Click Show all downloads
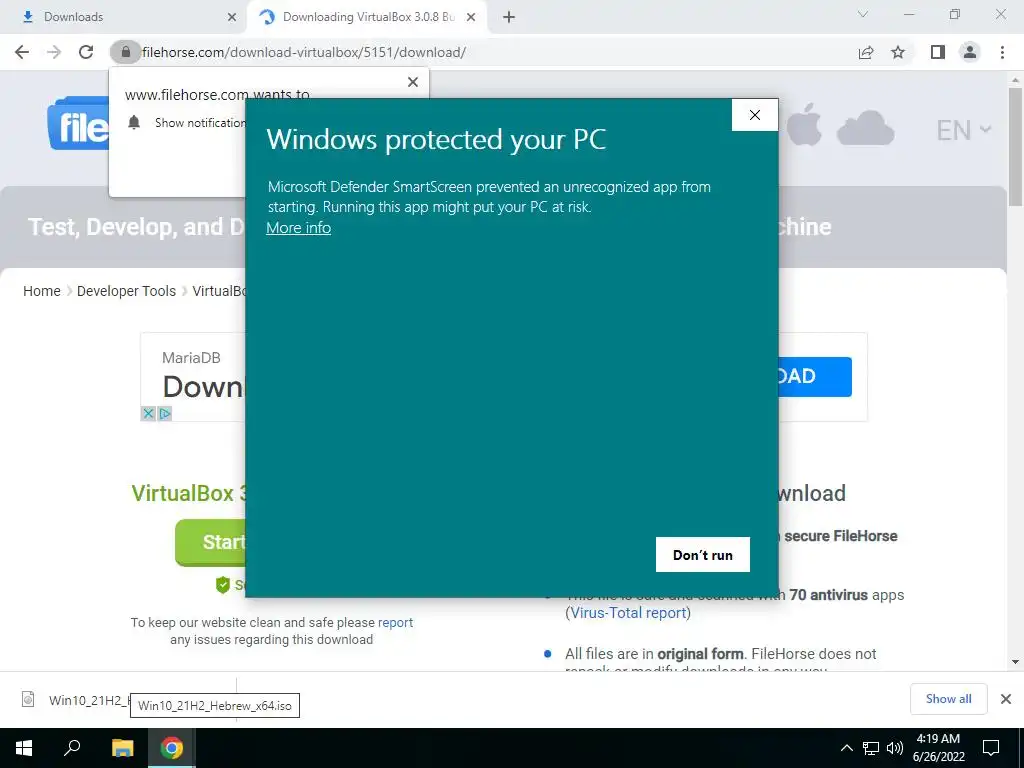 [948, 699]
